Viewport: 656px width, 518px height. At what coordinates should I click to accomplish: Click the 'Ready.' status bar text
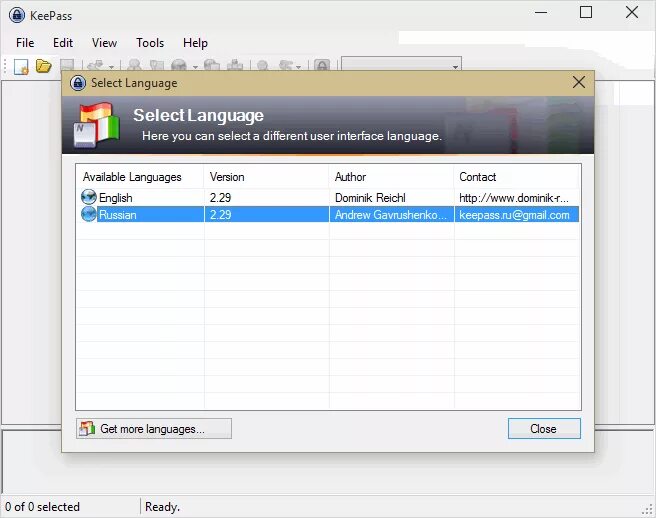(162, 507)
